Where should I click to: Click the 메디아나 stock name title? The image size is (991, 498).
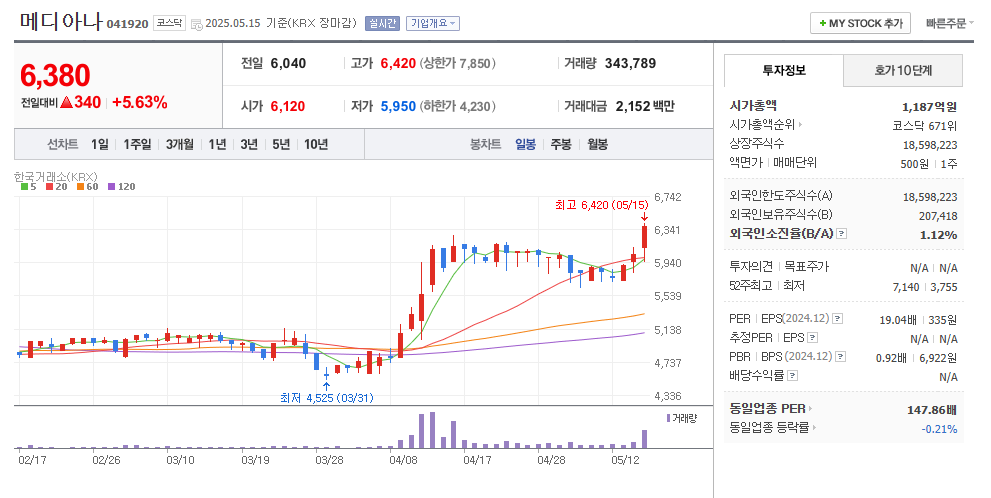coord(61,21)
